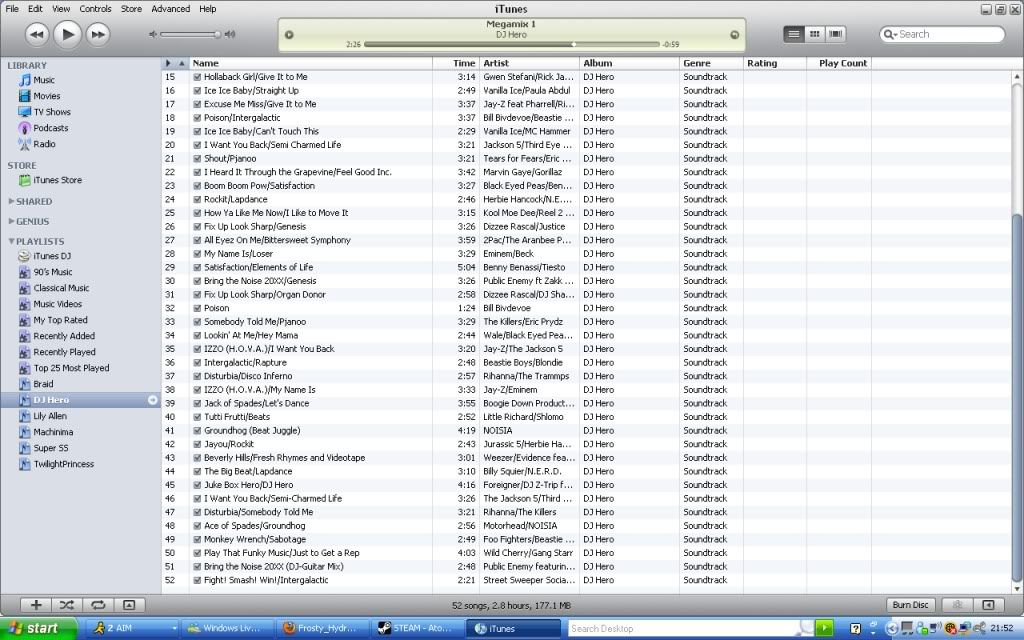
Task: Uncheck the Rockit/Lapdance checkbox
Action: click(x=197, y=200)
